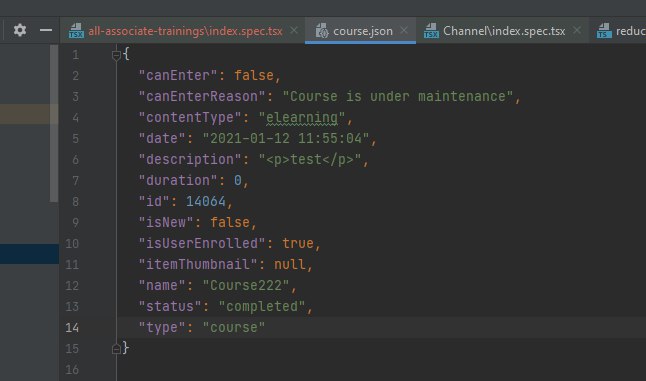This screenshot has height=381, width=646.
Task: Click line number 16 in the gutter
Action: pyautogui.click(x=72, y=369)
